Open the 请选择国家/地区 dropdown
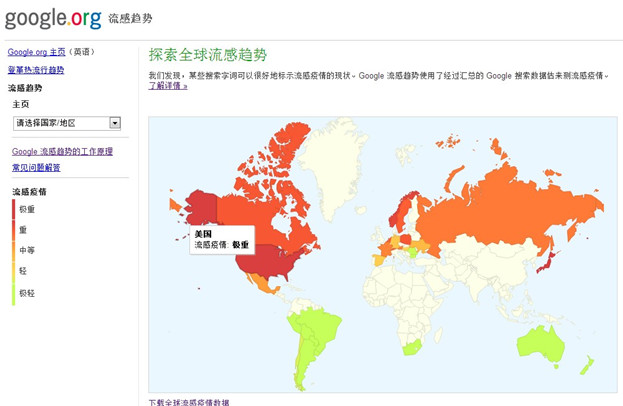The width and height of the screenshot is (623, 406). (x=67, y=123)
